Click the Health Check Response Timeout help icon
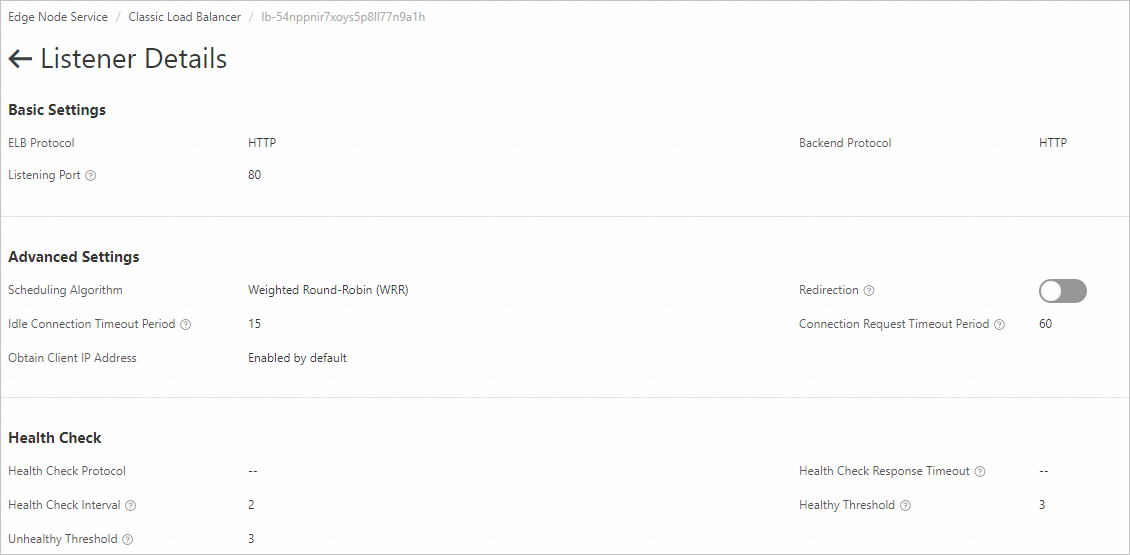Screen dimensions: 1130x555 click(979, 471)
